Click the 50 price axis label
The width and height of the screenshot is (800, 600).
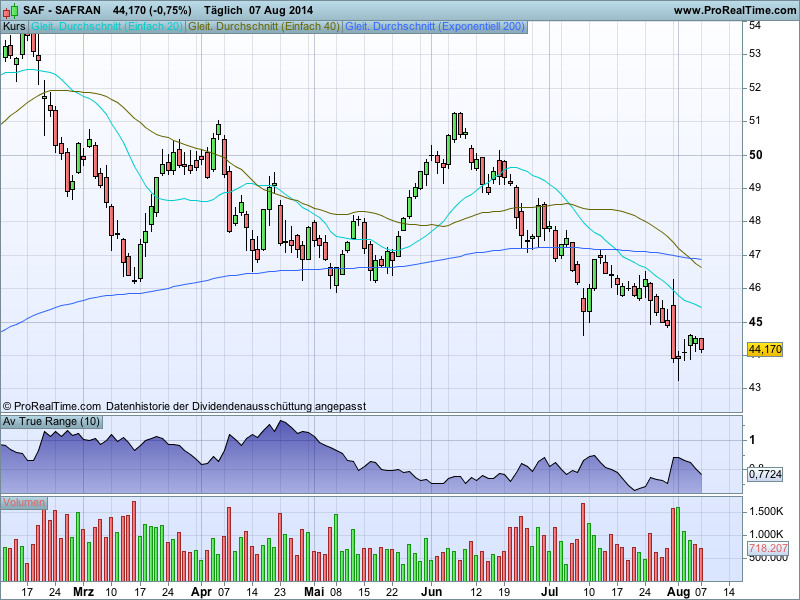point(755,155)
